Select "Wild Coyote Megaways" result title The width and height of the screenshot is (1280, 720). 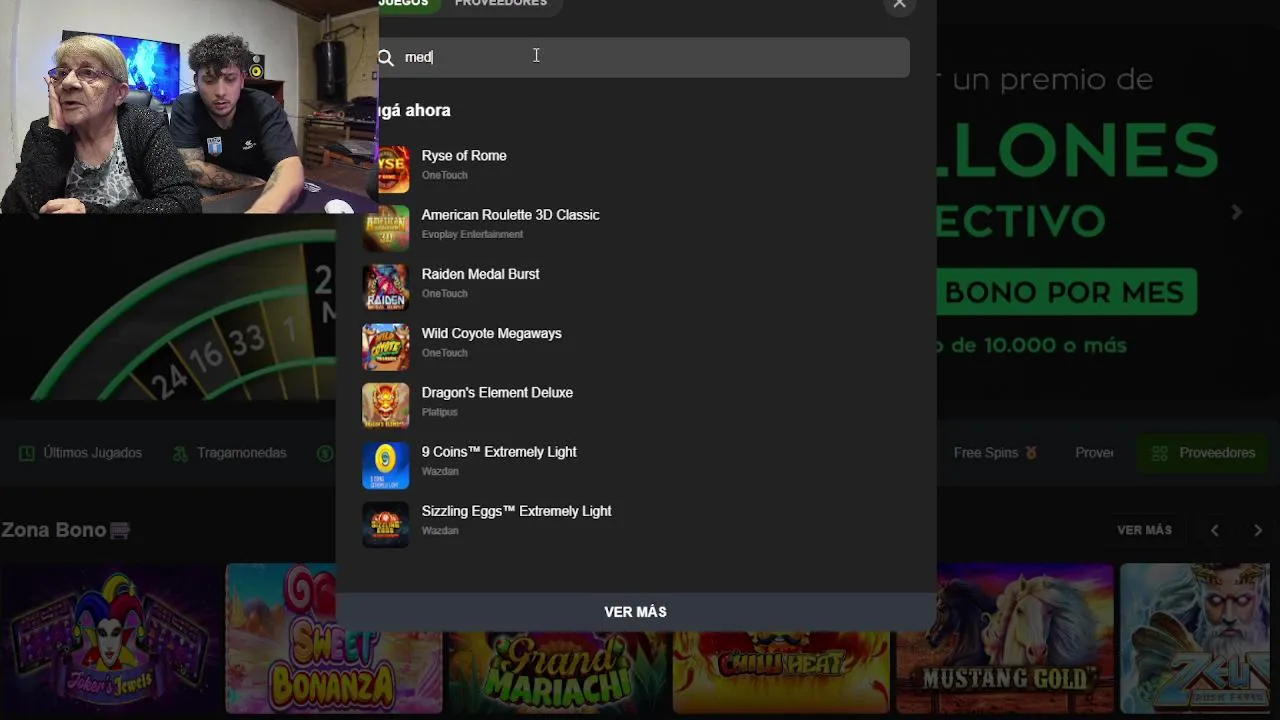492,333
